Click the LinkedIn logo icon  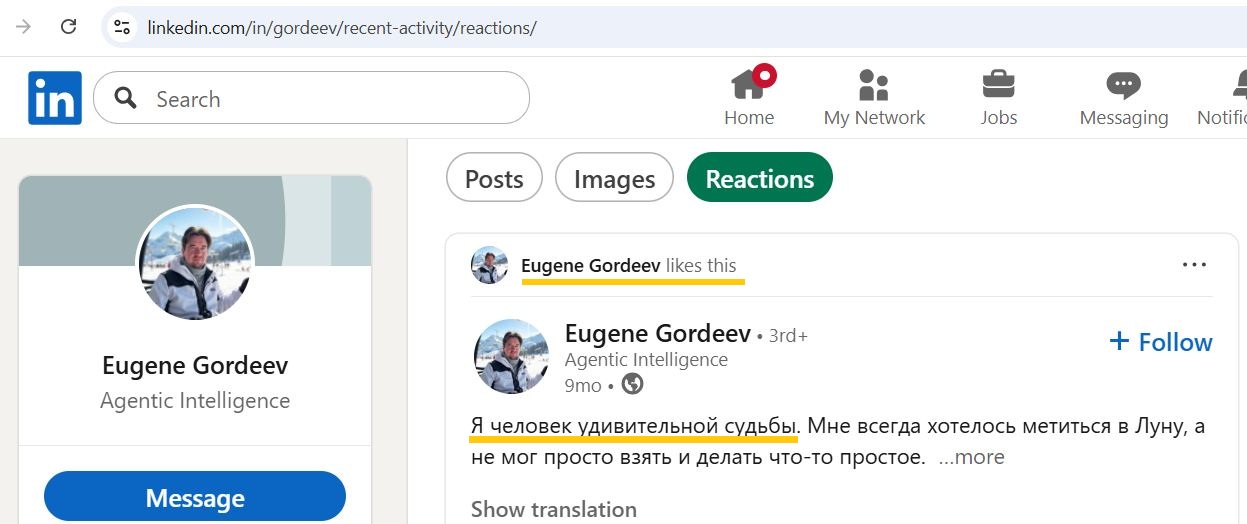[55, 98]
